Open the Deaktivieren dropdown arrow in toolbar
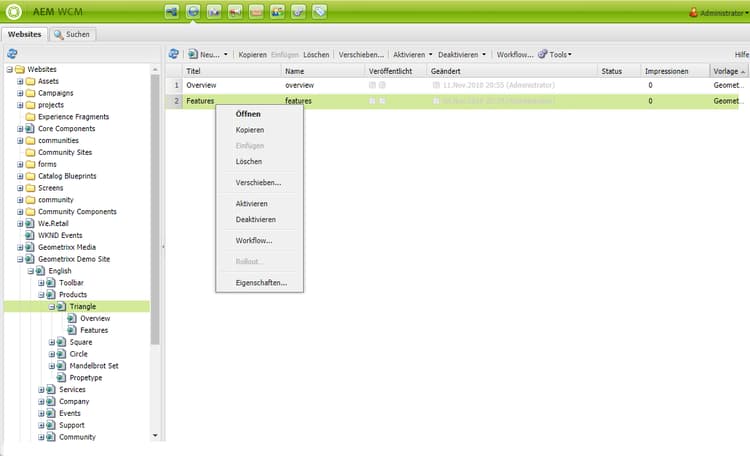The height and width of the screenshot is (456, 750). tap(484, 55)
